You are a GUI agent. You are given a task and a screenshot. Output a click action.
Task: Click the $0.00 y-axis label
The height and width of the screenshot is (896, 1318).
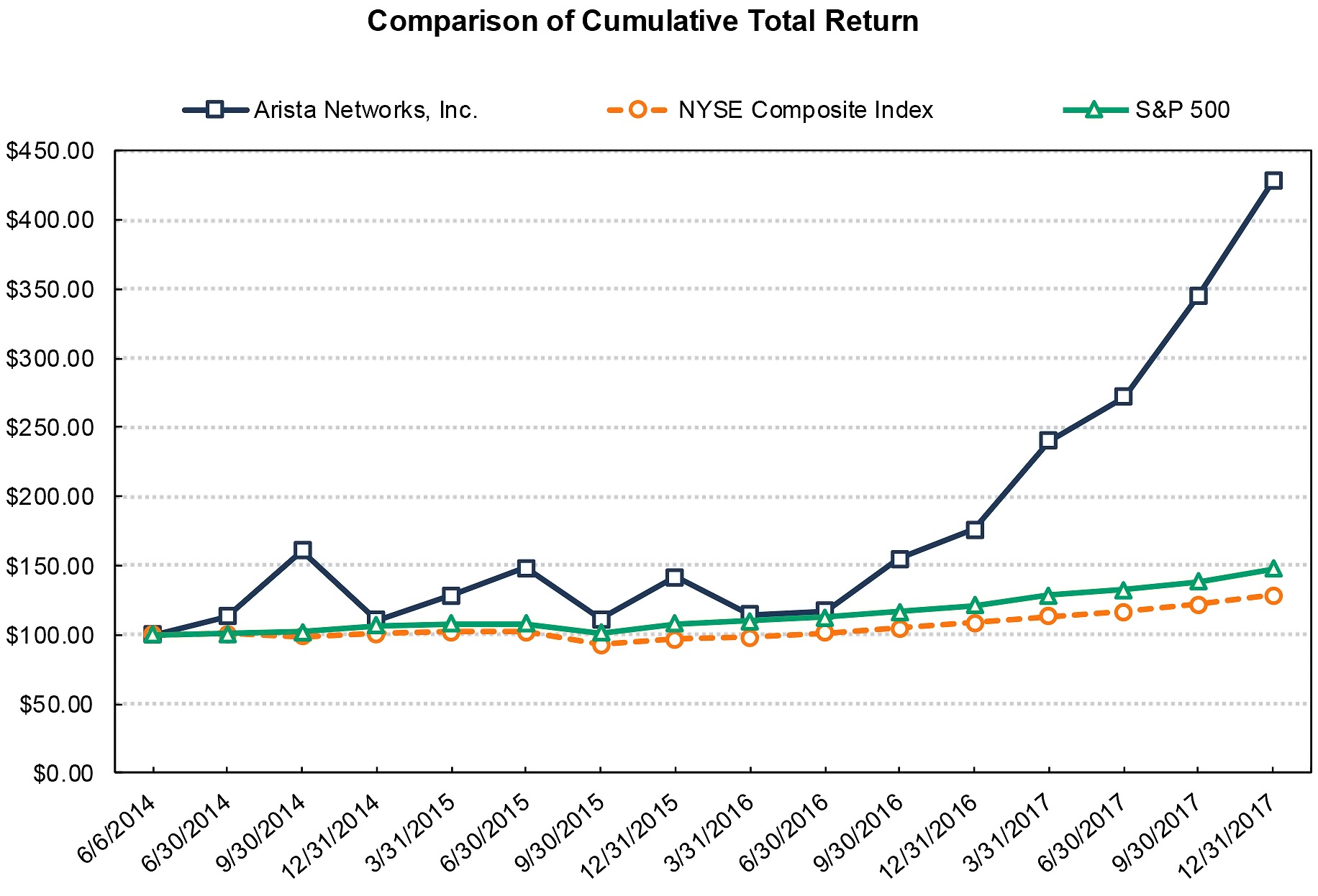click(63, 773)
